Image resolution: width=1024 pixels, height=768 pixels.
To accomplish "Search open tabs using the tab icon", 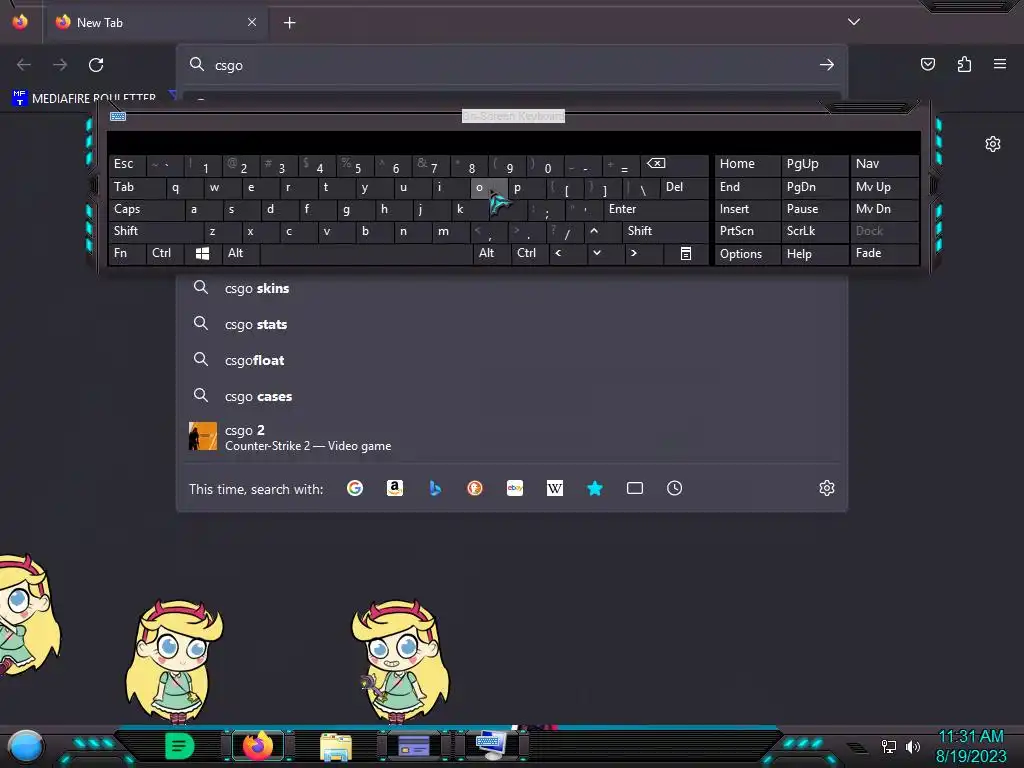I will point(635,488).
